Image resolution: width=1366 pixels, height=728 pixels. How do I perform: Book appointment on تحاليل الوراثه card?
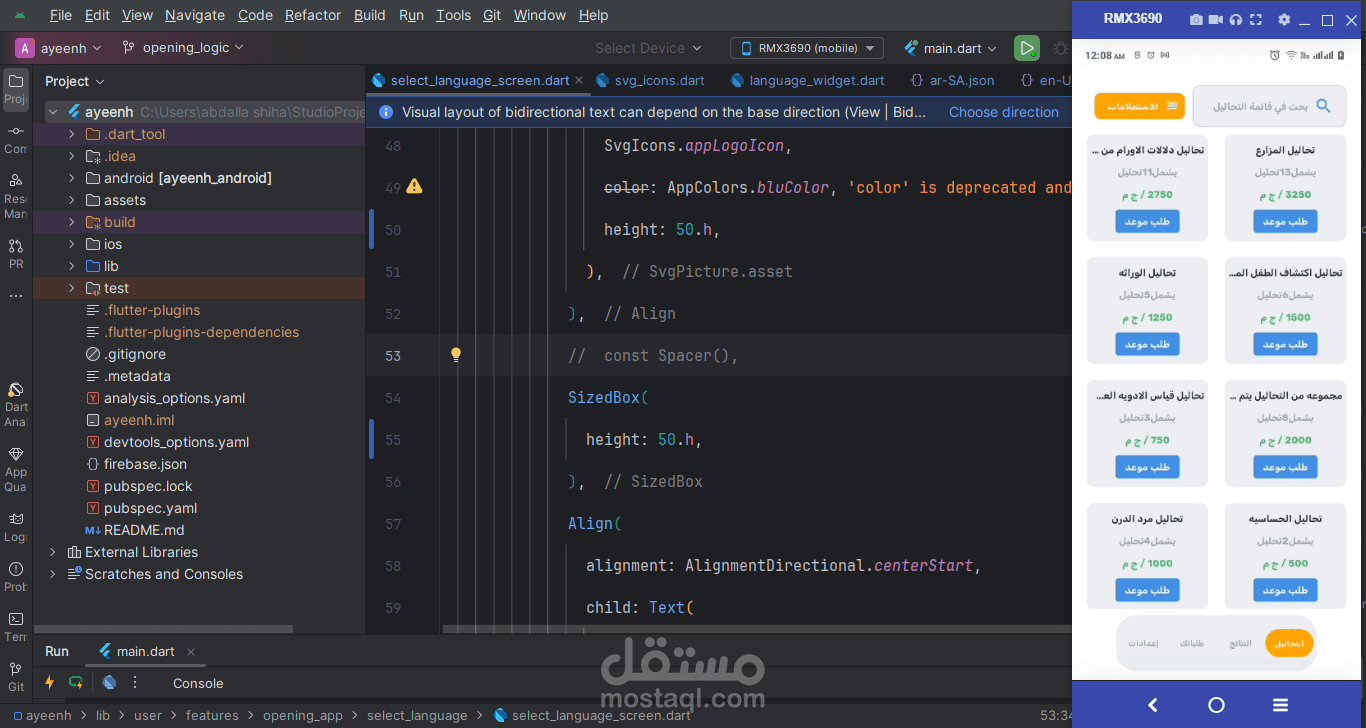1147,344
